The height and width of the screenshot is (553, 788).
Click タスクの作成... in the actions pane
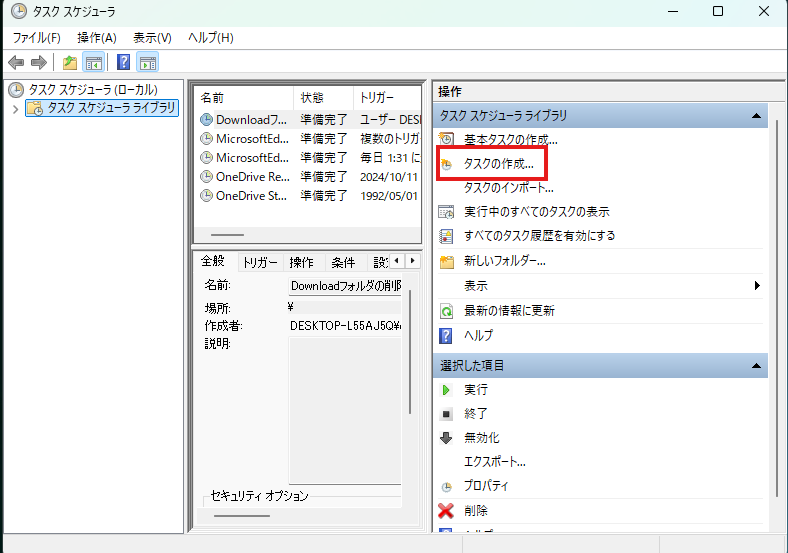click(498, 163)
